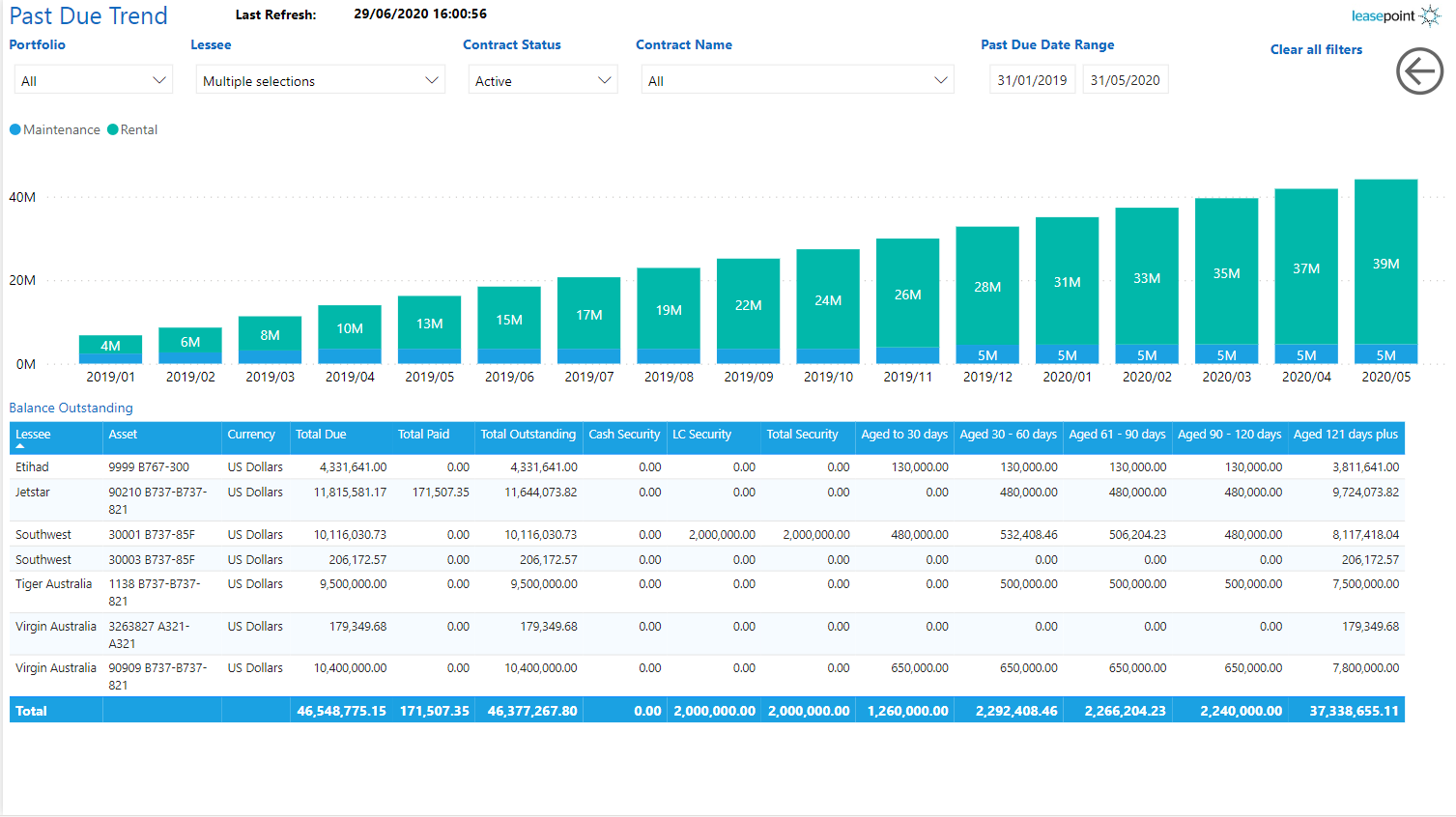
Task: Open the Contract Name dropdown
Action: tap(797, 80)
